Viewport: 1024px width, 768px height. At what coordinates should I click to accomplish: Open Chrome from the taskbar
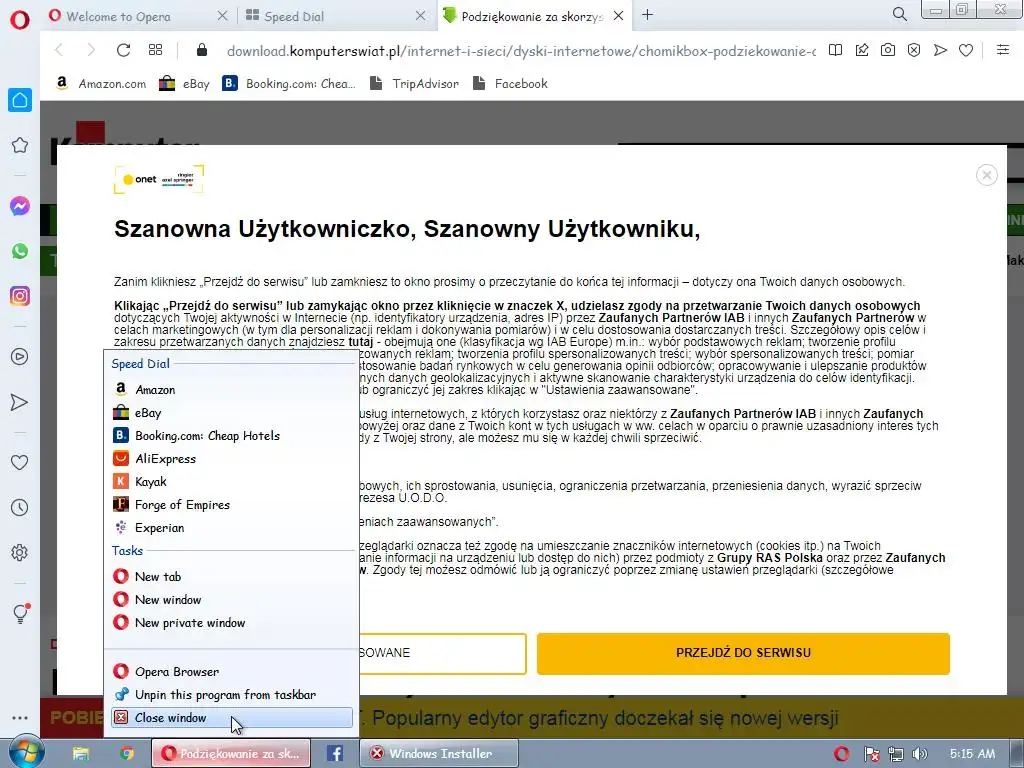click(x=127, y=754)
